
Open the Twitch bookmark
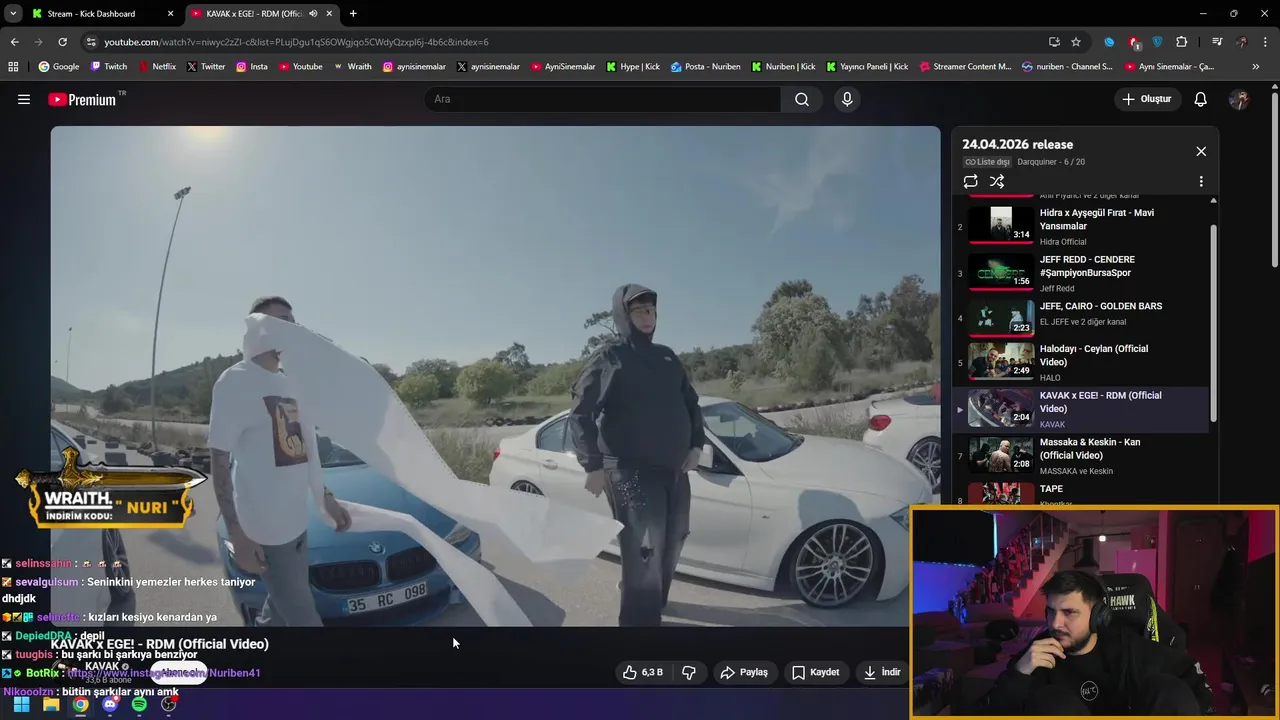click(108, 67)
